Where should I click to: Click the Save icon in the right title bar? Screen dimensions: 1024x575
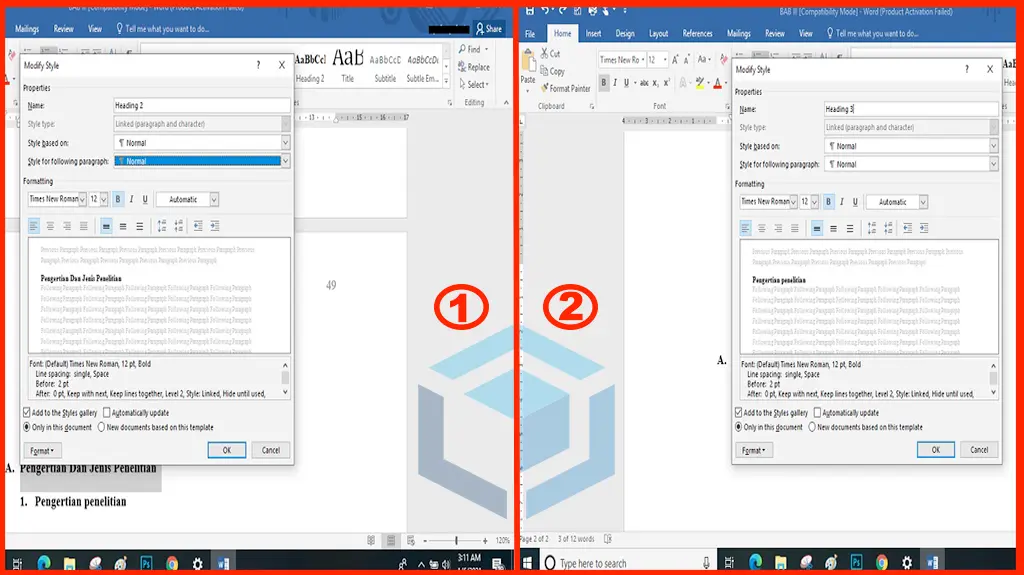[530, 10]
